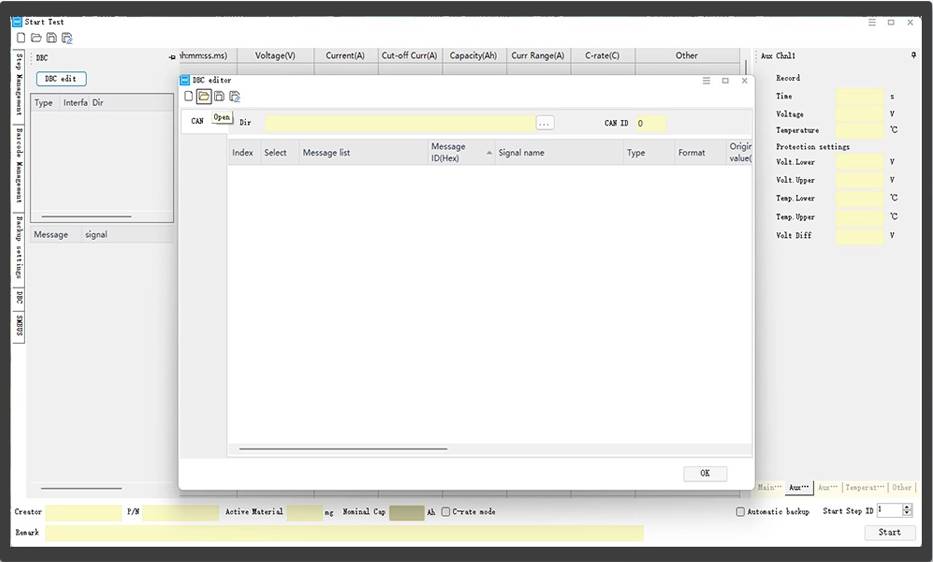This screenshot has width=933, height=562.
Task: Open the Barcode Management side tab
Action: (x=19, y=166)
